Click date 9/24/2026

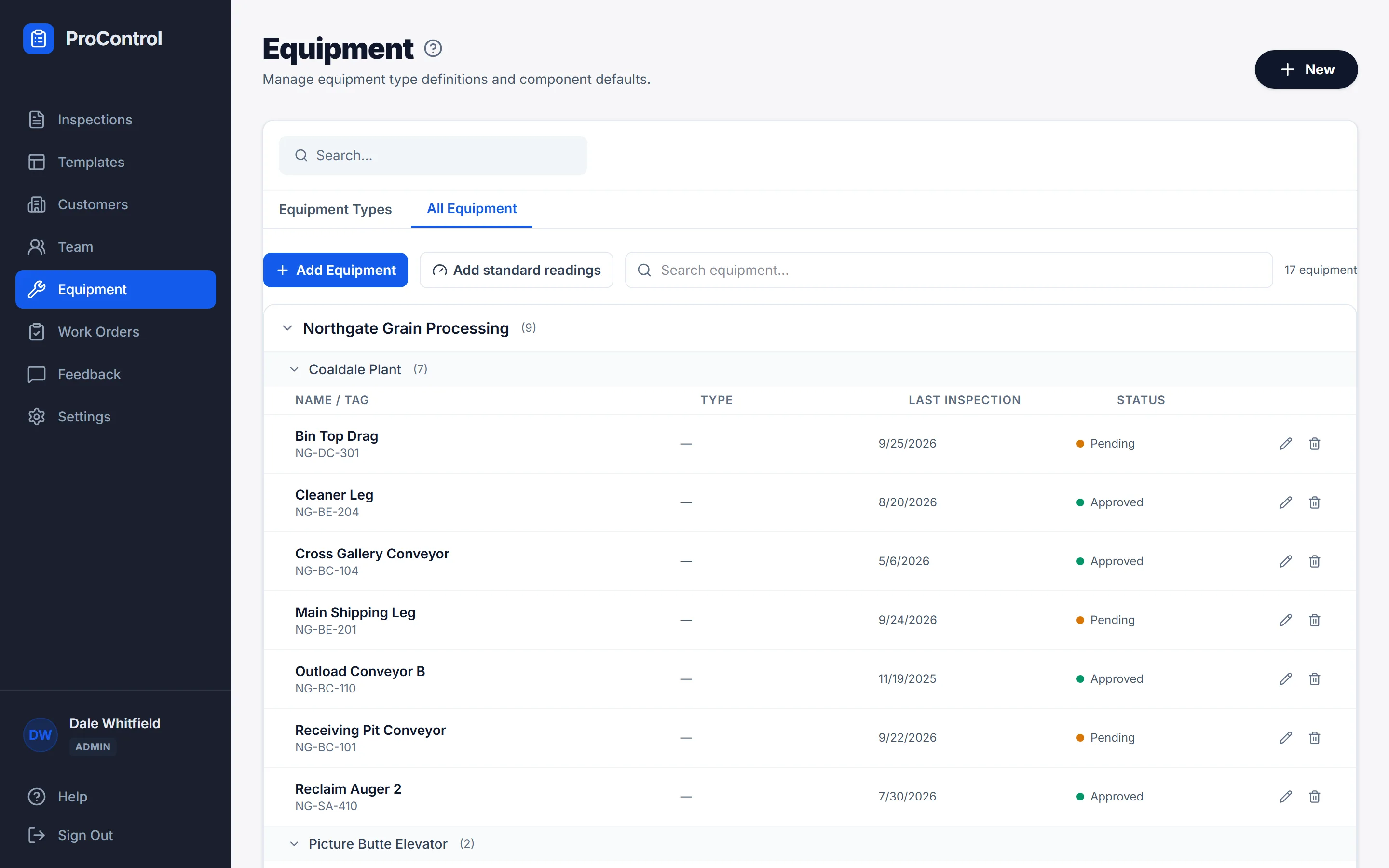coord(908,620)
